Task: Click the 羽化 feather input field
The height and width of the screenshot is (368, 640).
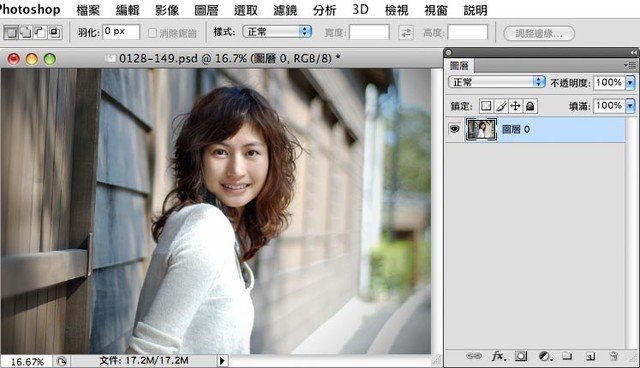Action: (121, 32)
